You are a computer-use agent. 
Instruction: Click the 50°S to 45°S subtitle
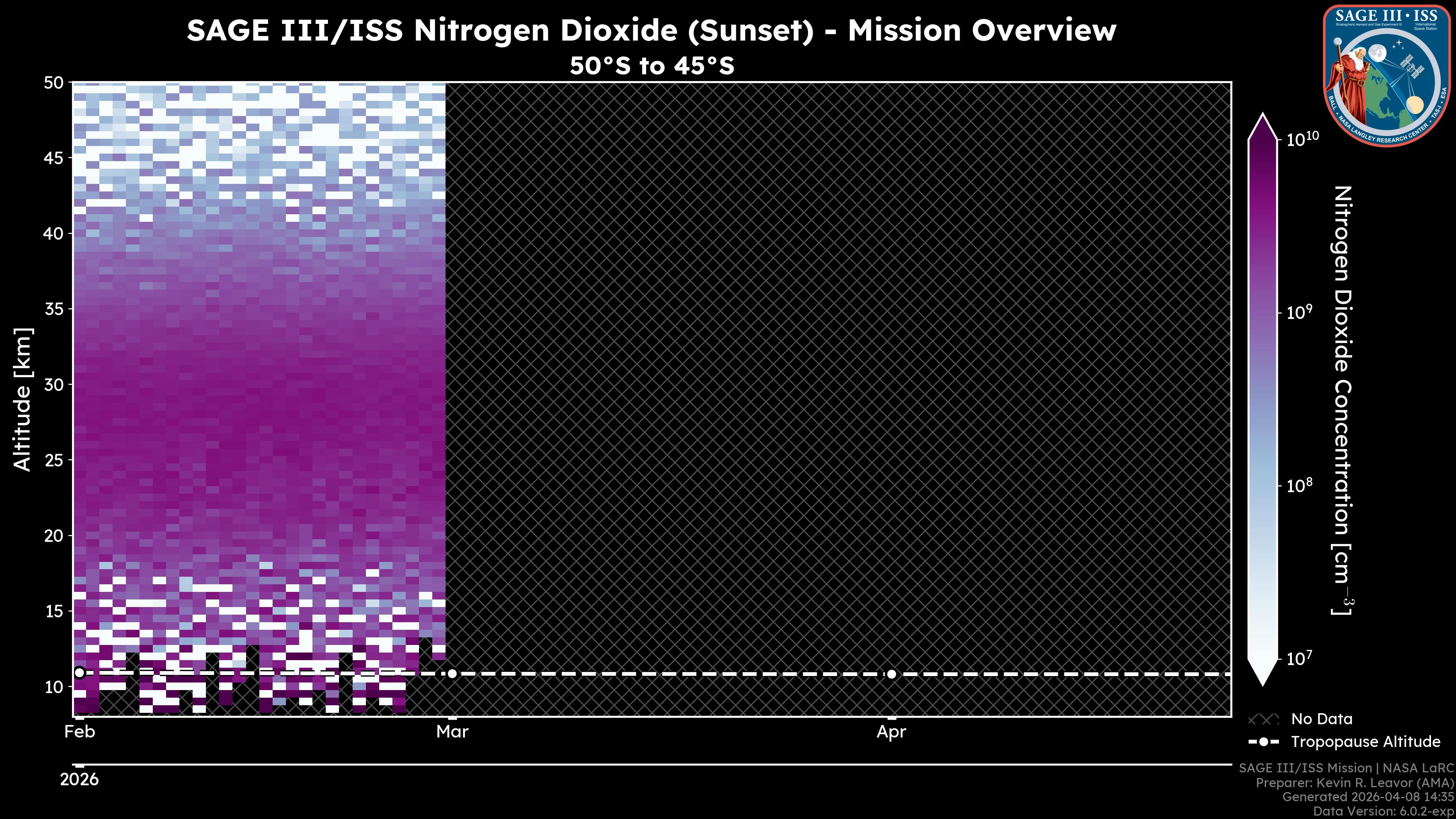click(652, 66)
